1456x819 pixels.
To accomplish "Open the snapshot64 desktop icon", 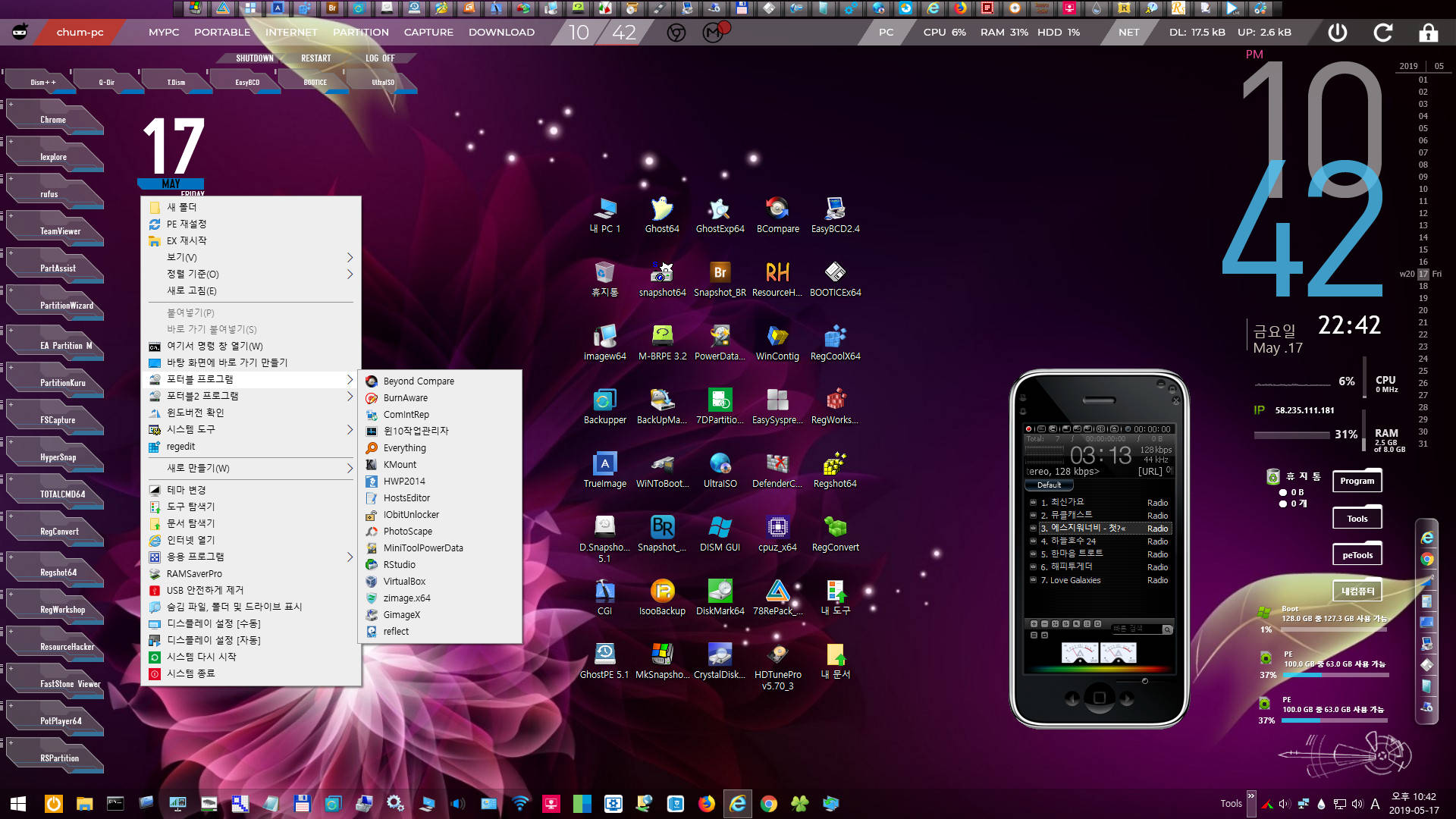I will coord(662,279).
